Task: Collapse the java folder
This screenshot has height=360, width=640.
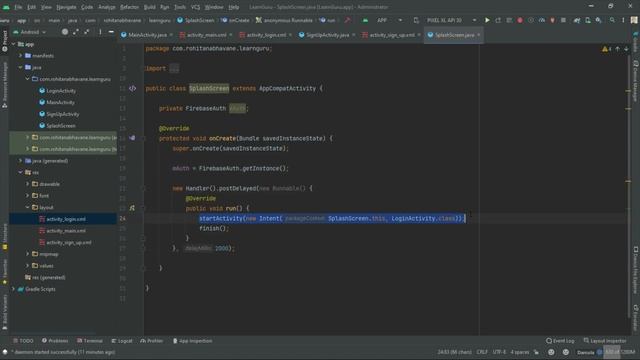Action: 21,67
